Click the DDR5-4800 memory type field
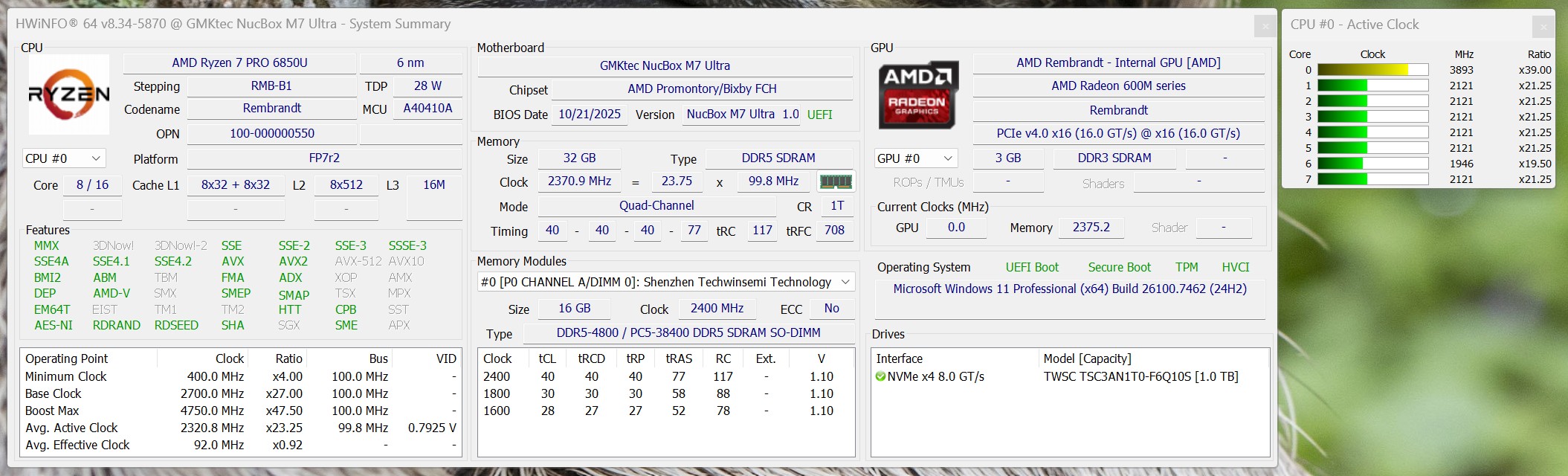 688,333
